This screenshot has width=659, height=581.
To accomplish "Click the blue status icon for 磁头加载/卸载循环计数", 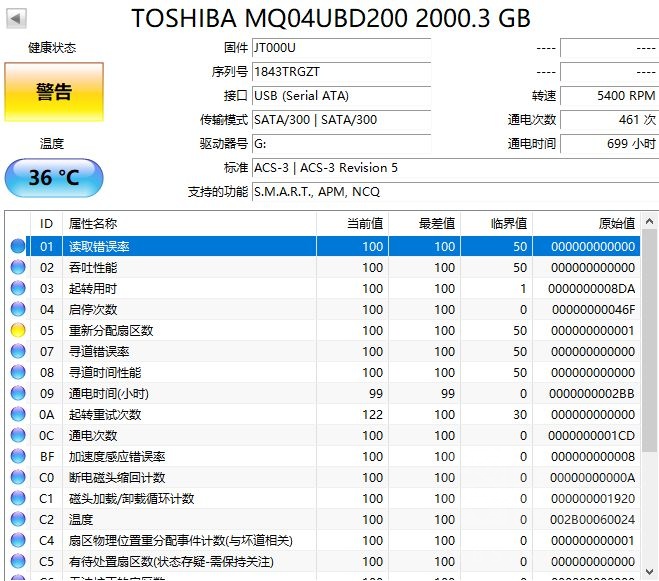I will pyautogui.click(x=18, y=499).
